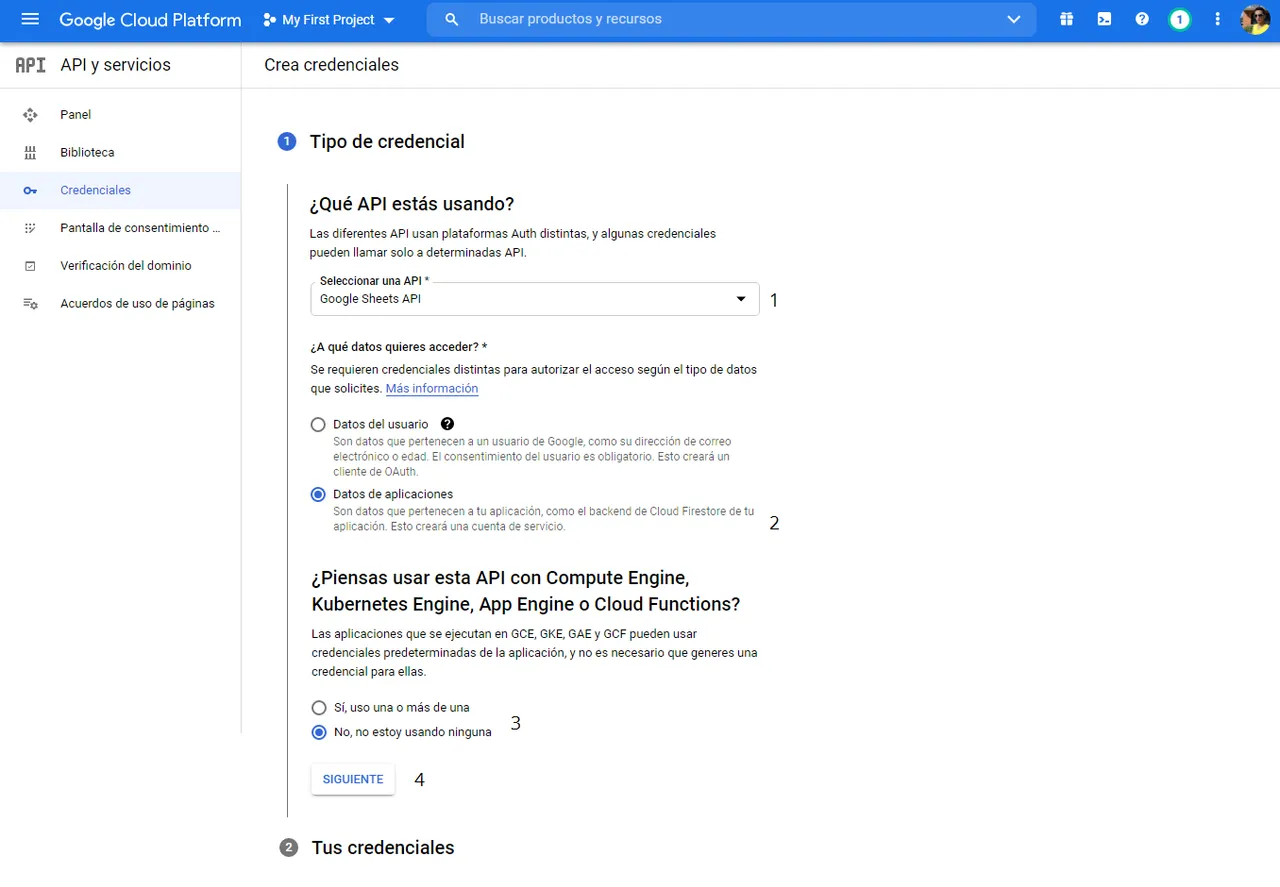Click the Google Sheets API dropdown arrow
This screenshot has width=1280, height=887.
click(x=741, y=299)
